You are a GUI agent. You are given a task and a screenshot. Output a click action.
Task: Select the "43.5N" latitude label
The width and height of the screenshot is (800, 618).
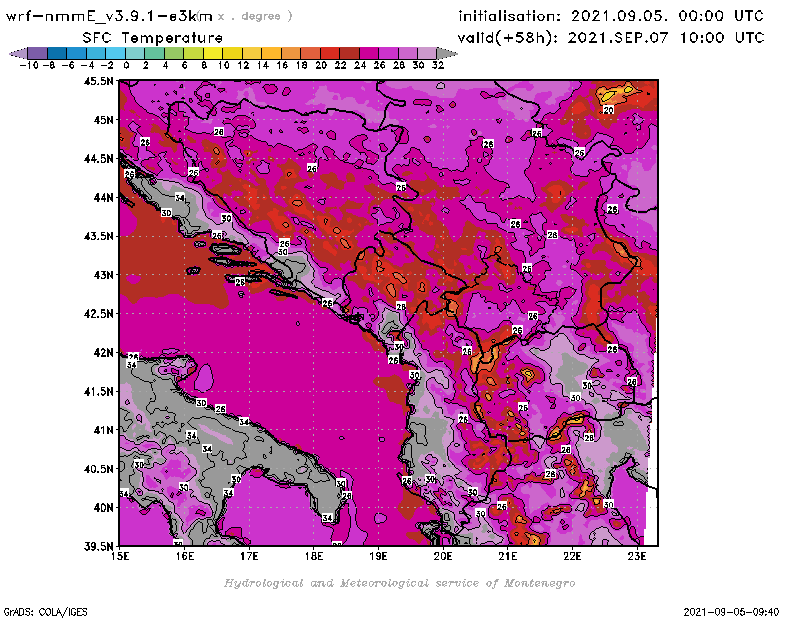tap(98, 236)
